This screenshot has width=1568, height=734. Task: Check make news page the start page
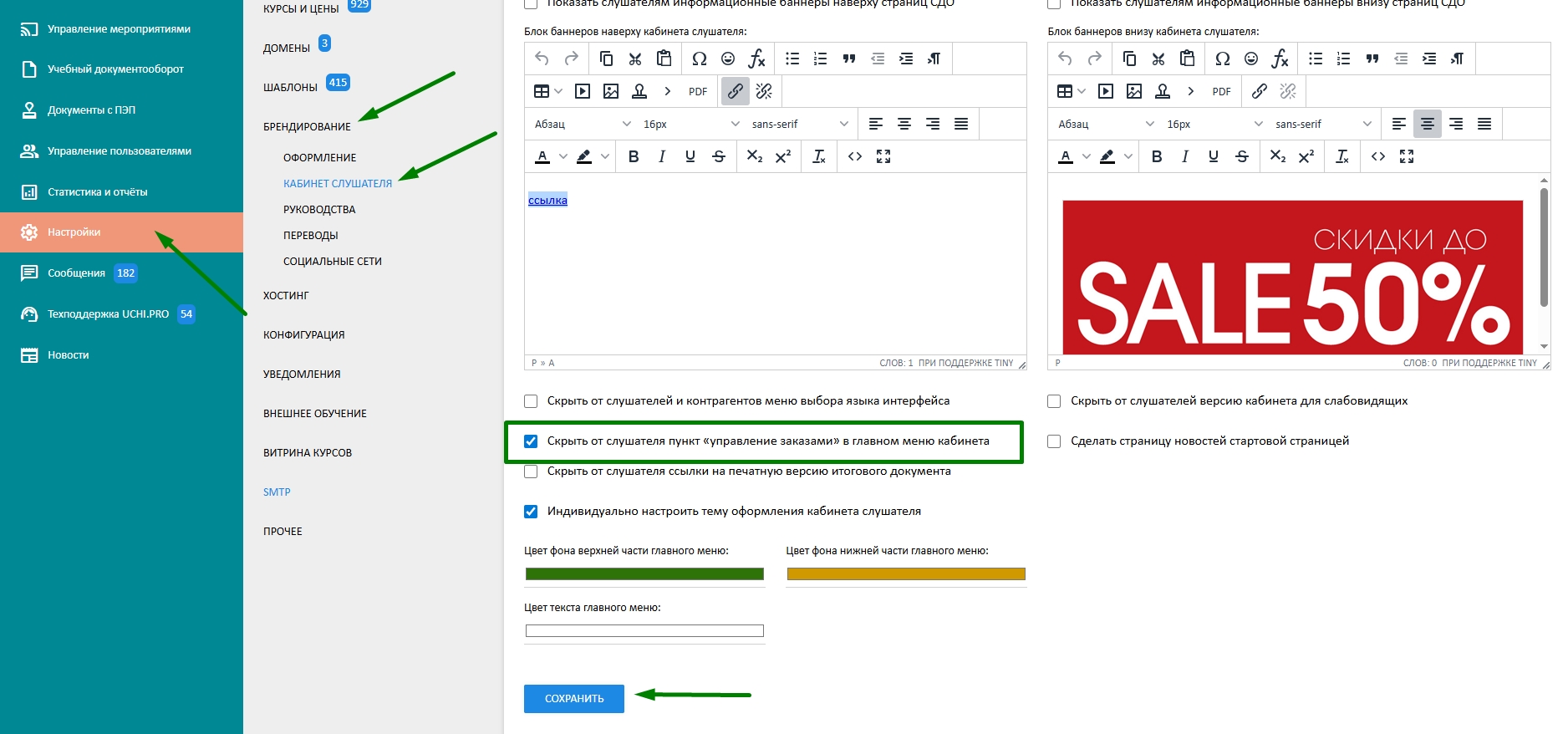pyautogui.click(x=1054, y=441)
